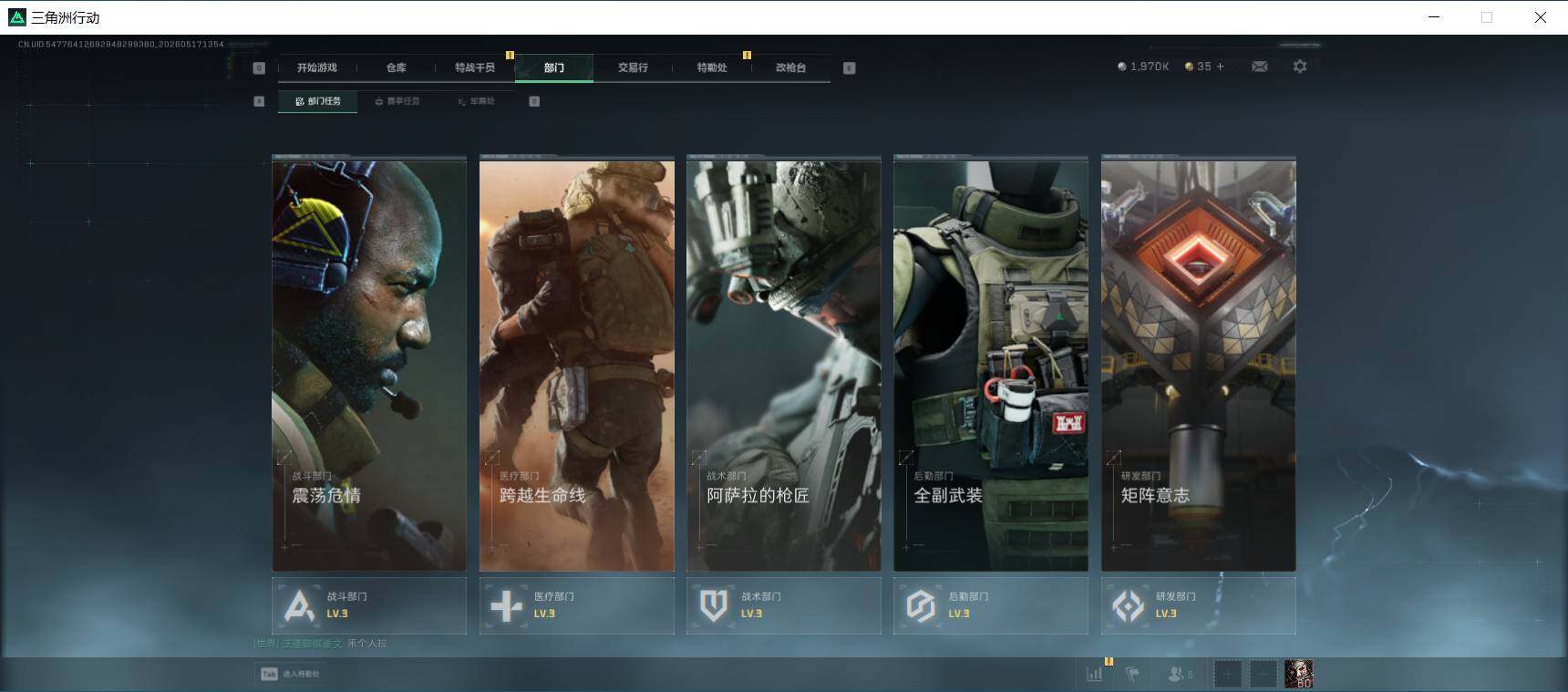
Task: Click the expand corner icon on 全副武装 card
Action: [x=907, y=457]
